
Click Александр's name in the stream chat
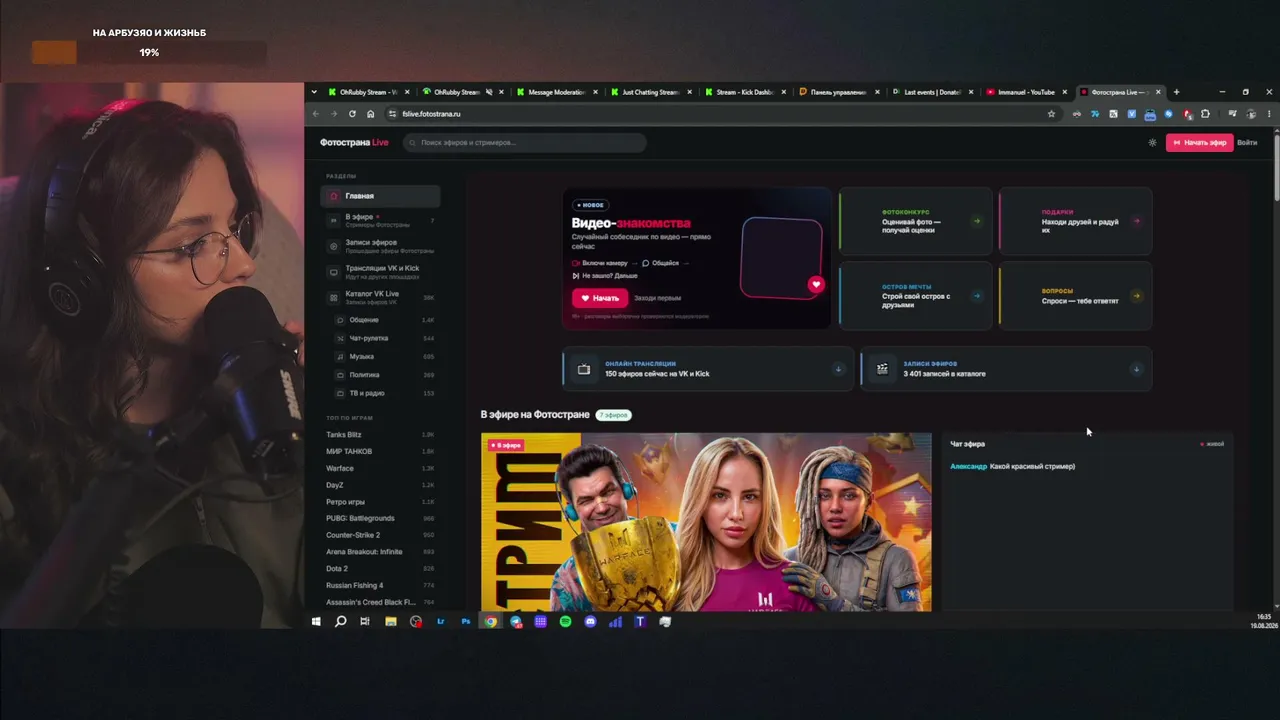(968, 466)
